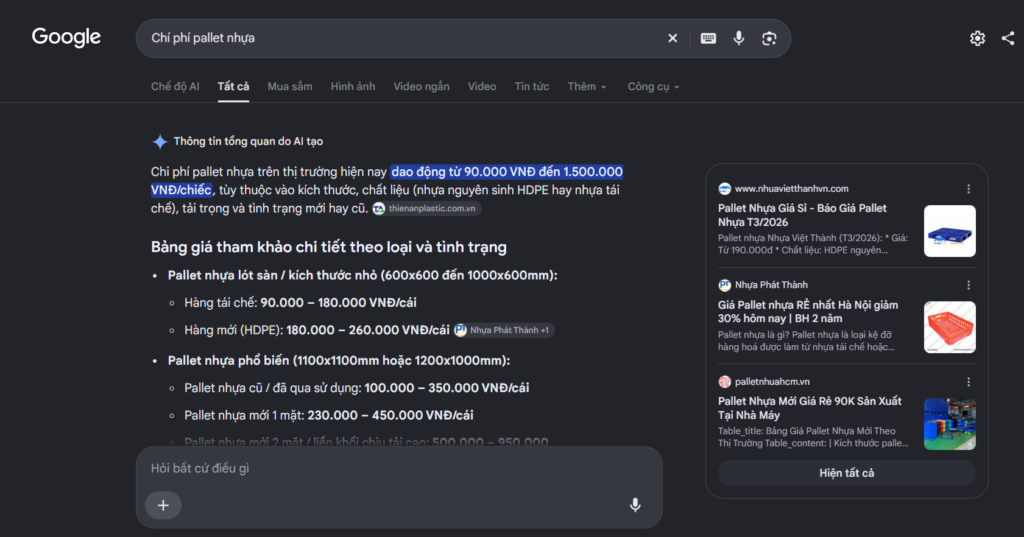
Task: Go to the Google logo homepage
Action: click(x=66, y=37)
